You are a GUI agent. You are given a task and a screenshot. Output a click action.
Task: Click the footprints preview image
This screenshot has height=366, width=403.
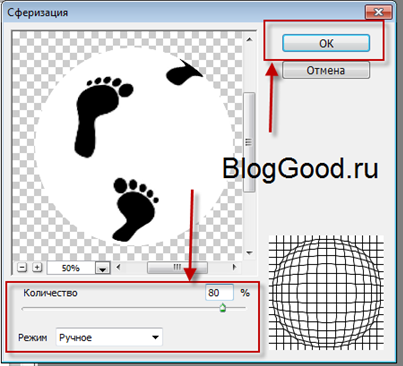127,145
